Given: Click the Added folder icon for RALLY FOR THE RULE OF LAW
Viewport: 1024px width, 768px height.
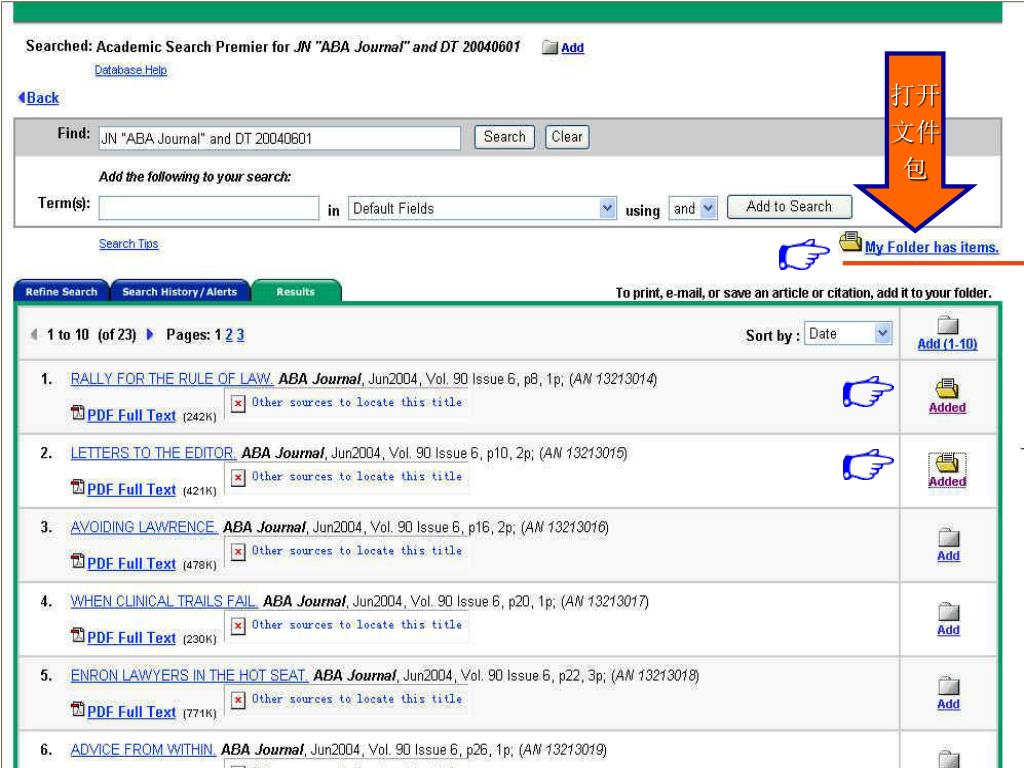Looking at the screenshot, I should [947, 389].
